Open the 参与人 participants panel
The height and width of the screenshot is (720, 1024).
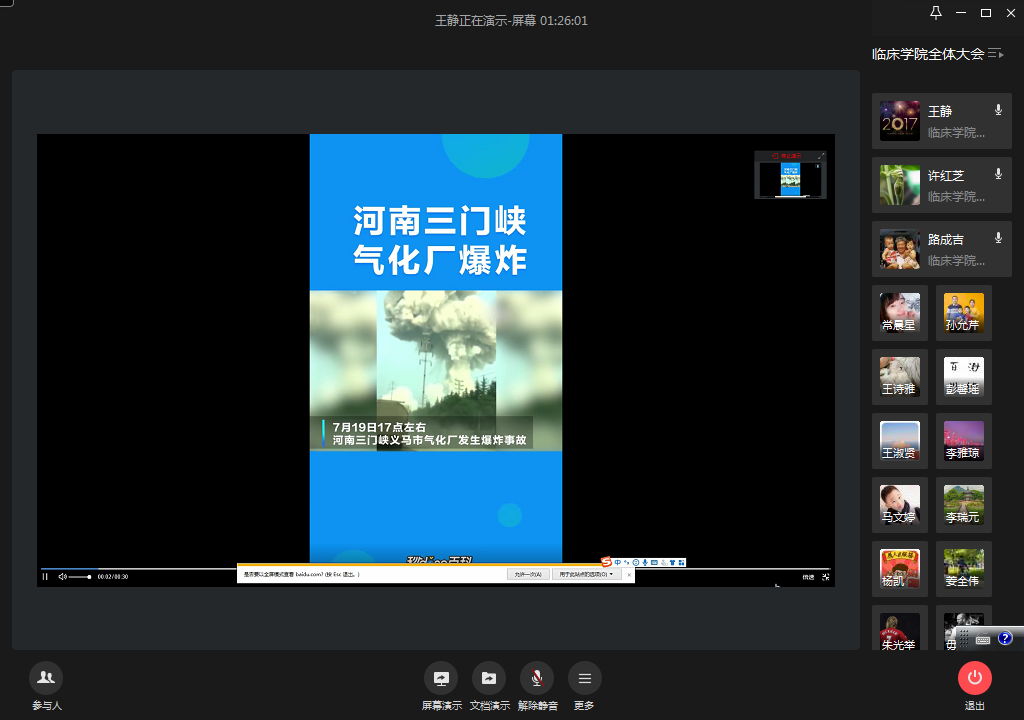[x=46, y=678]
